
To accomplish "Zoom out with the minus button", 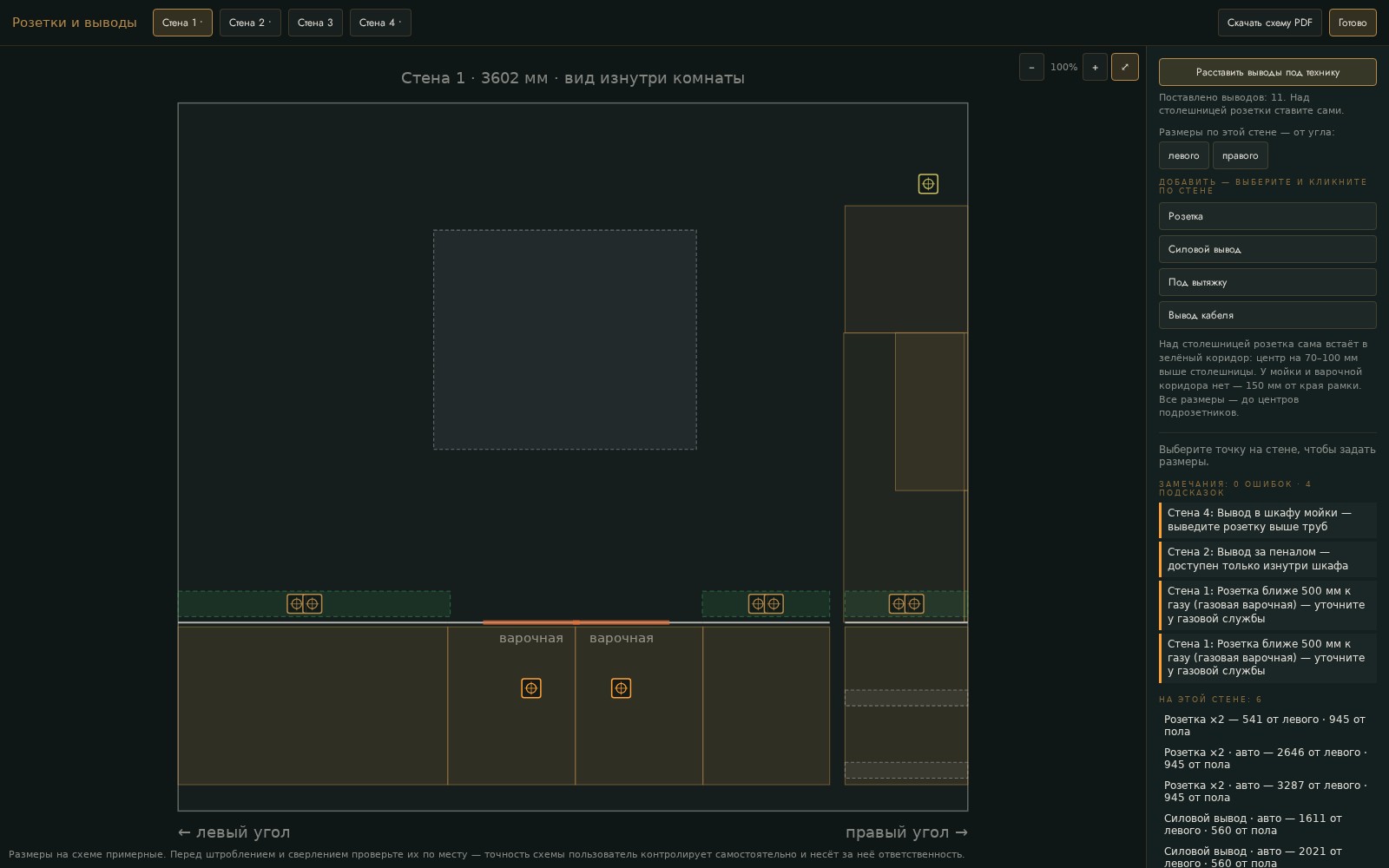I will (x=1031, y=67).
